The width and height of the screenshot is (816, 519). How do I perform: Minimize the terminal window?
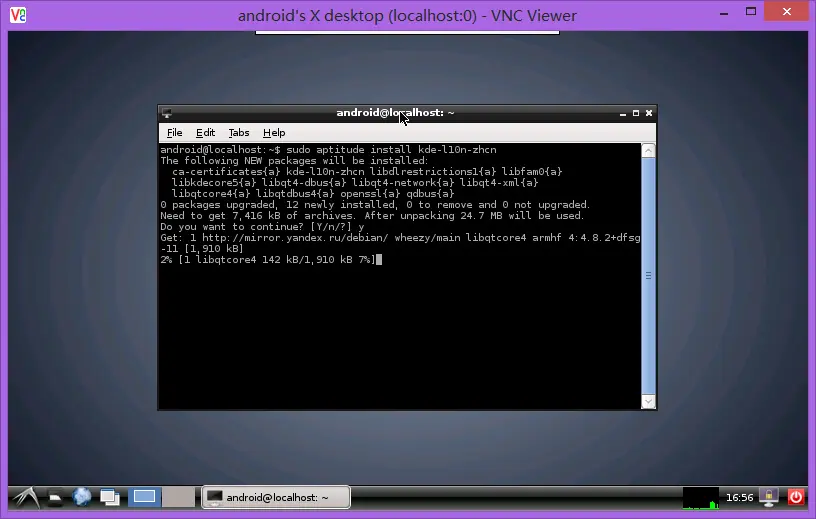pos(623,113)
